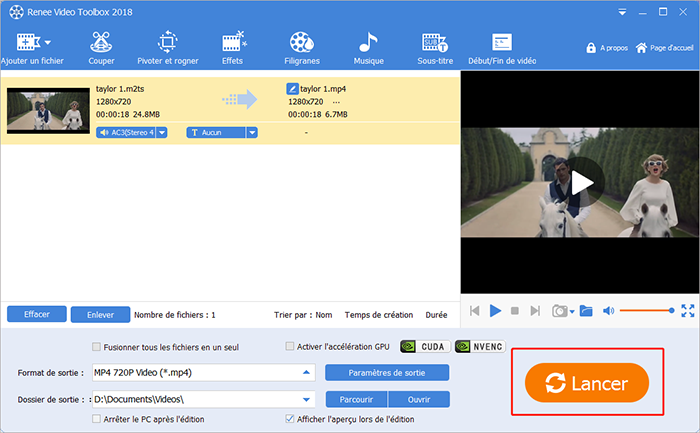Screen dimensions: 700x433
Task: Click the CUDA badge
Action: [425, 347]
